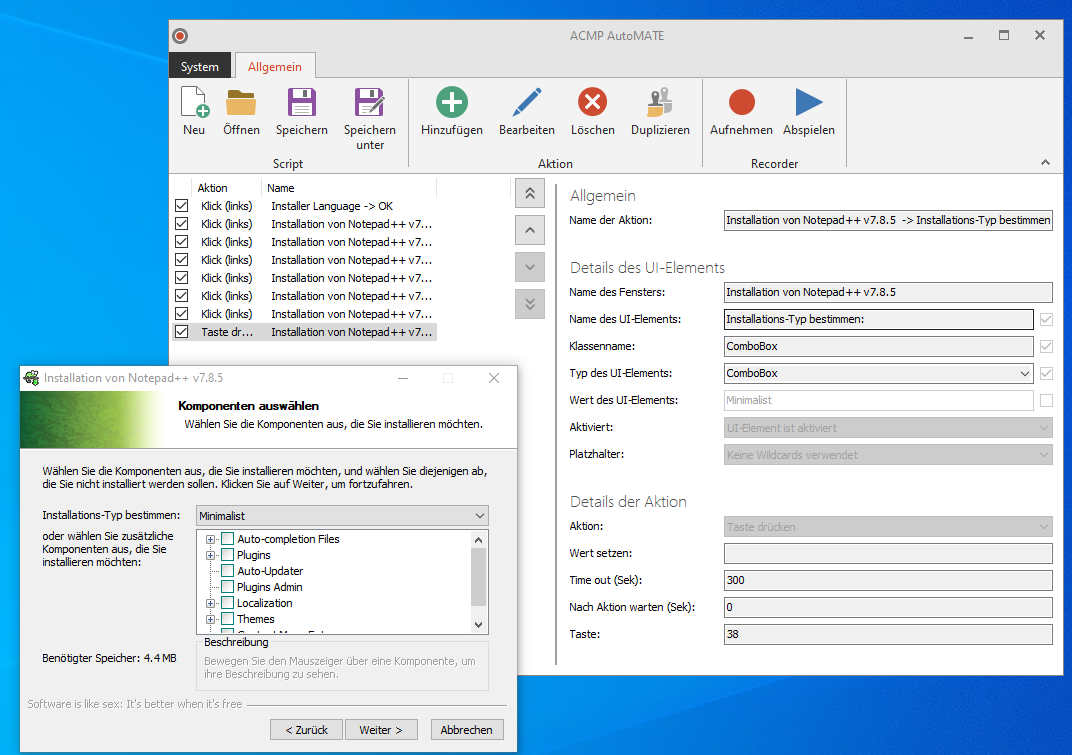Click the component list scrollbar up arrow
This screenshot has width=1072, height=755.
(479, 540)
